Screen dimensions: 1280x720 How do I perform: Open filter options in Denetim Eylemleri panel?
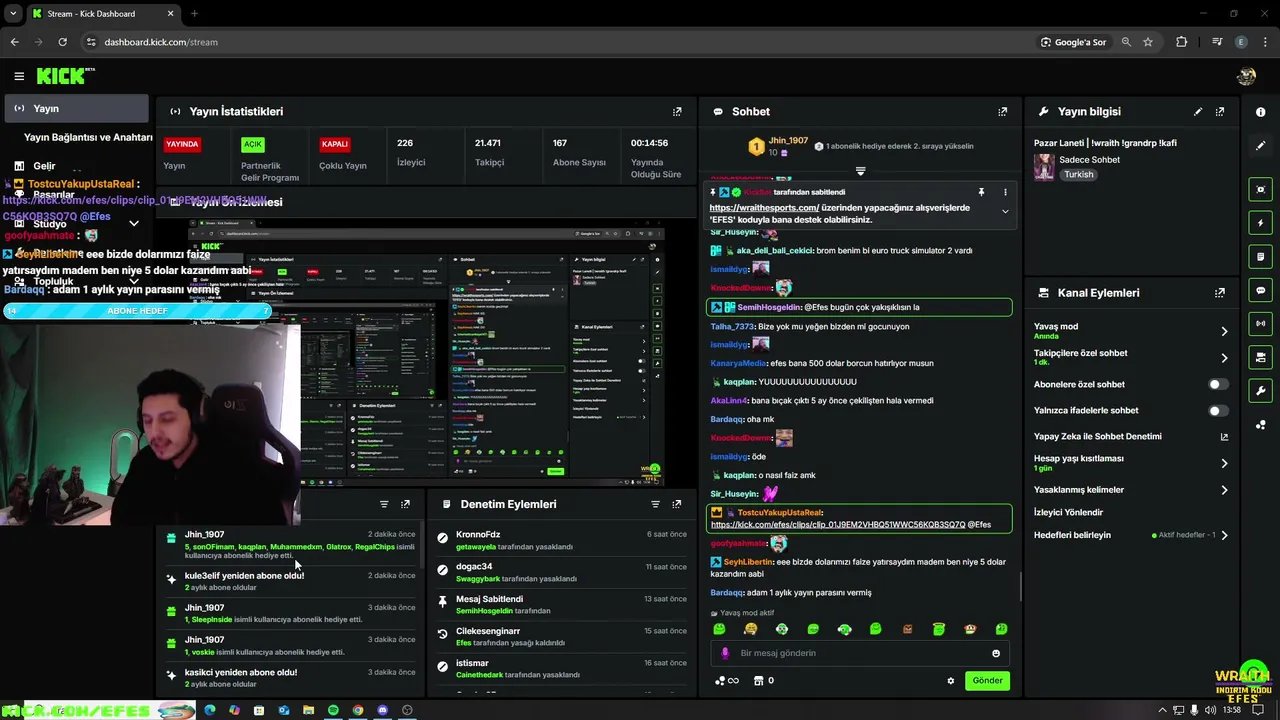[x=655, y=504]
